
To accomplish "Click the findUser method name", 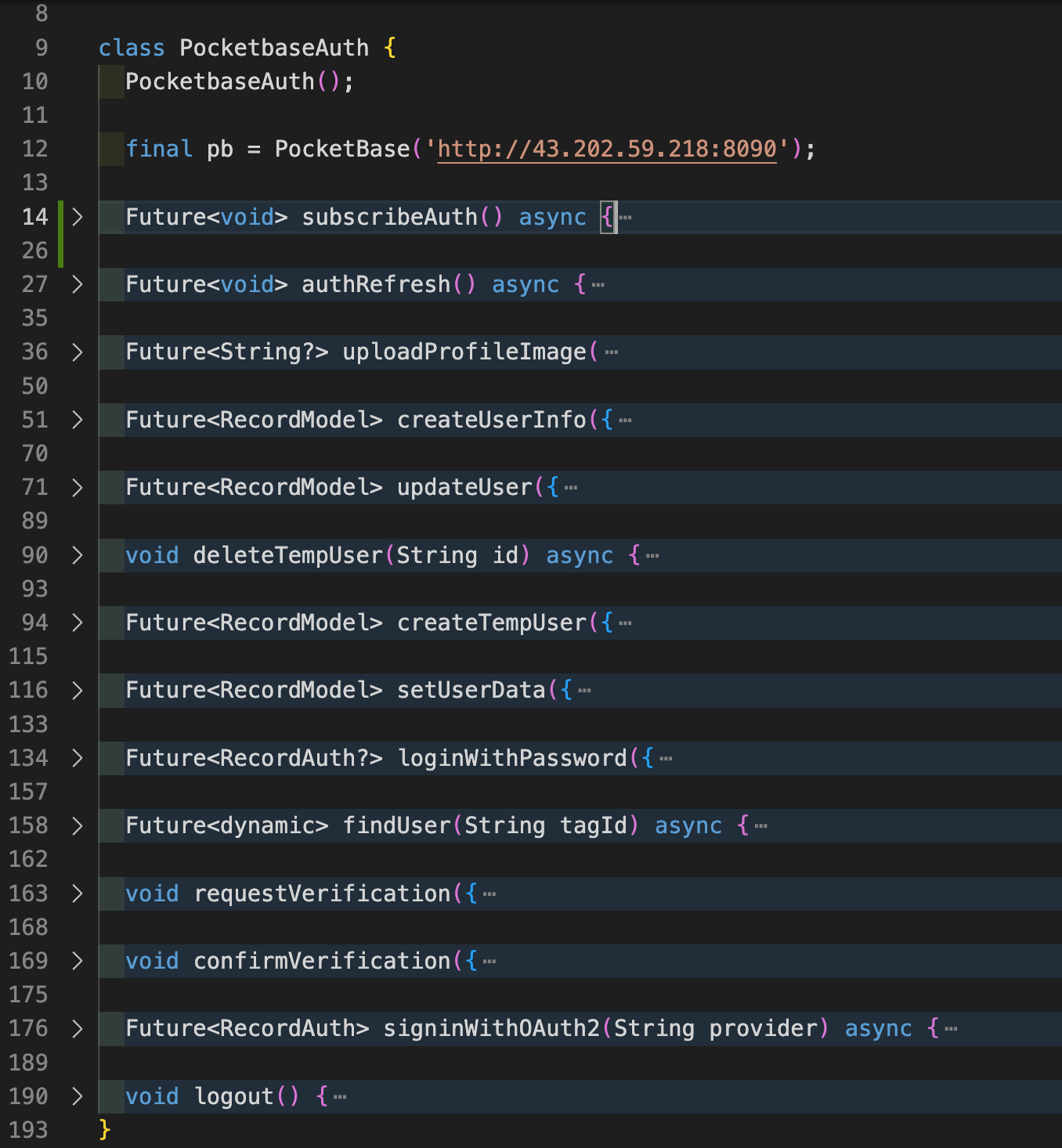I will tap(397, 825).
